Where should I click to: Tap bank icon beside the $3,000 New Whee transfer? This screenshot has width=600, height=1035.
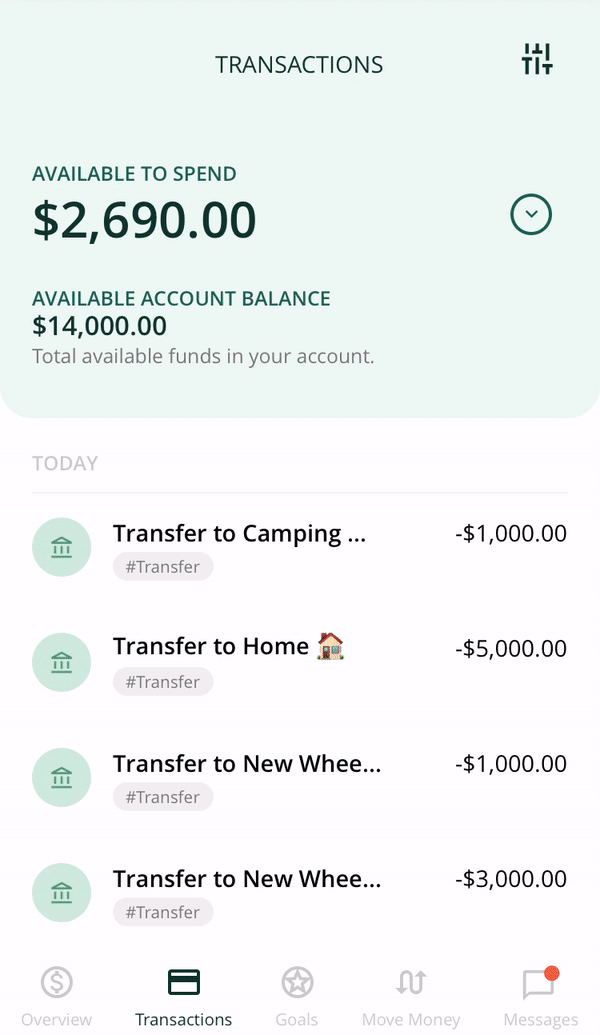[x=61, y=892]
